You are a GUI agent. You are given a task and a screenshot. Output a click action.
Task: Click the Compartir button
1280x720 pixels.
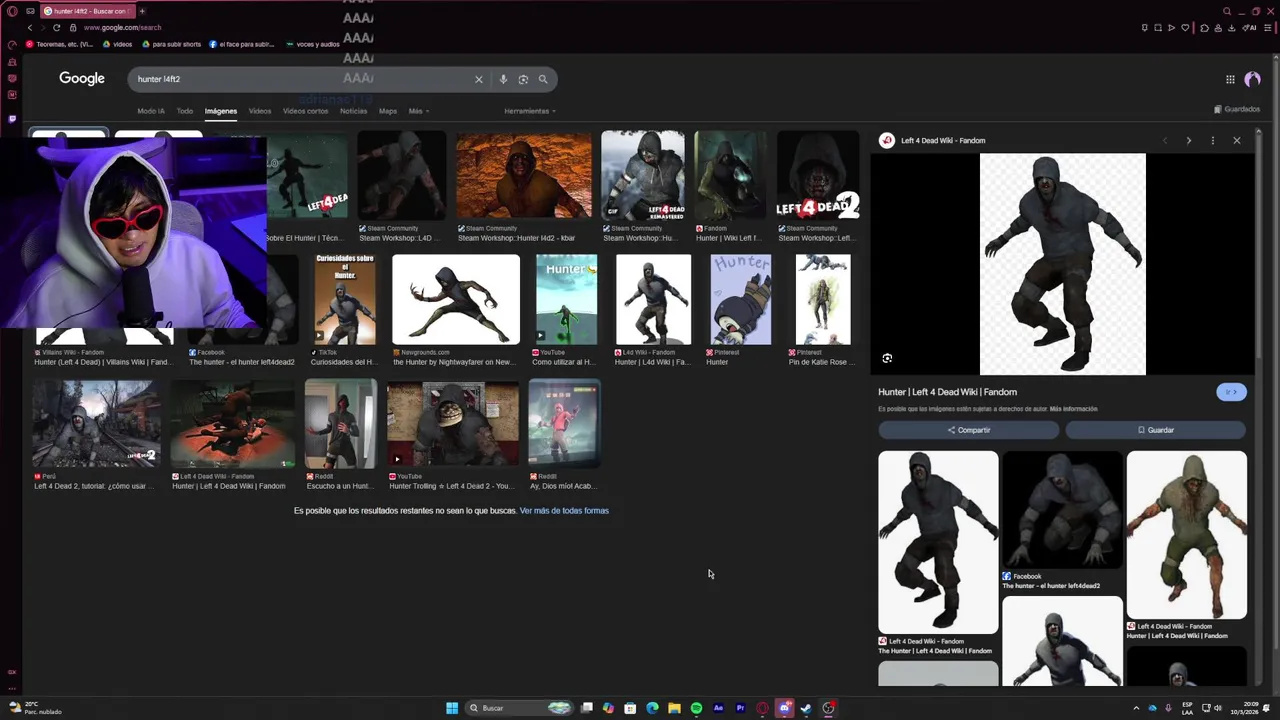point(968,430)
